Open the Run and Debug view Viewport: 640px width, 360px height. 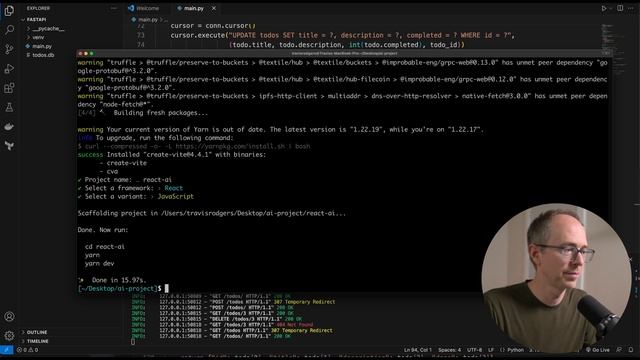[9, 69]
